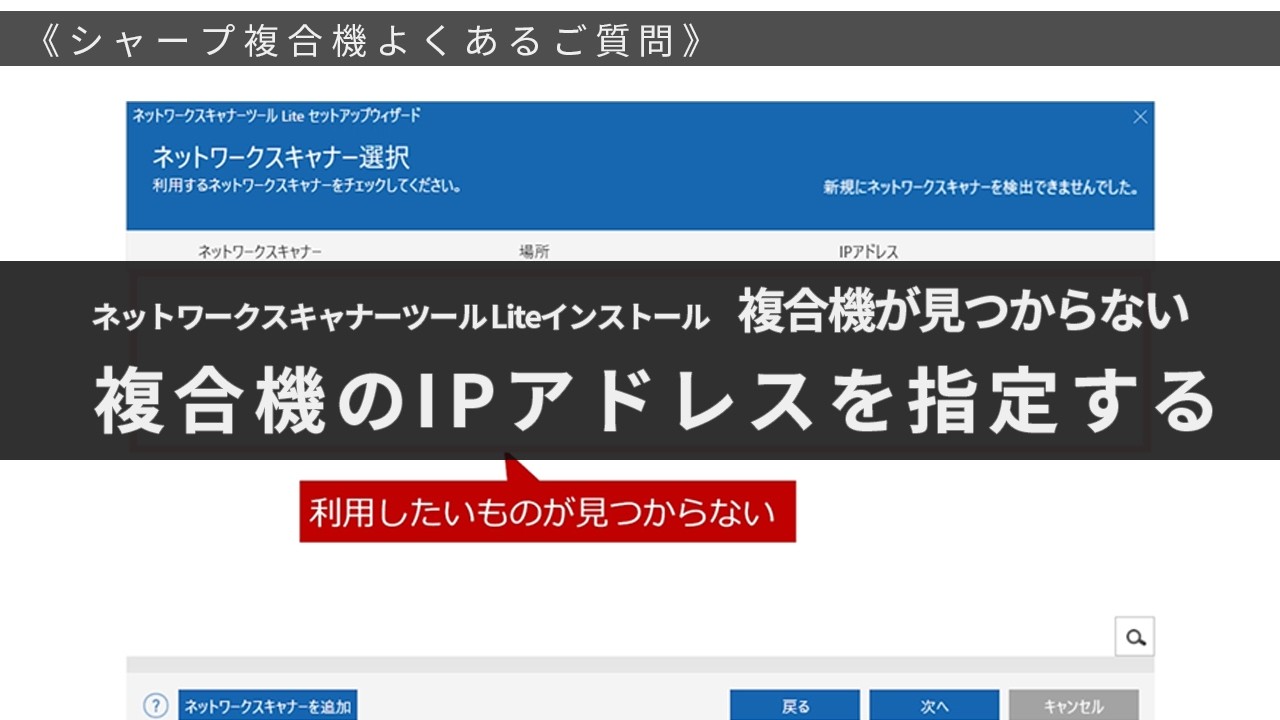Select the IPアドレス column header
Image resolution: width=1280 pixels, height=720 pixels.
coord(868,252)
